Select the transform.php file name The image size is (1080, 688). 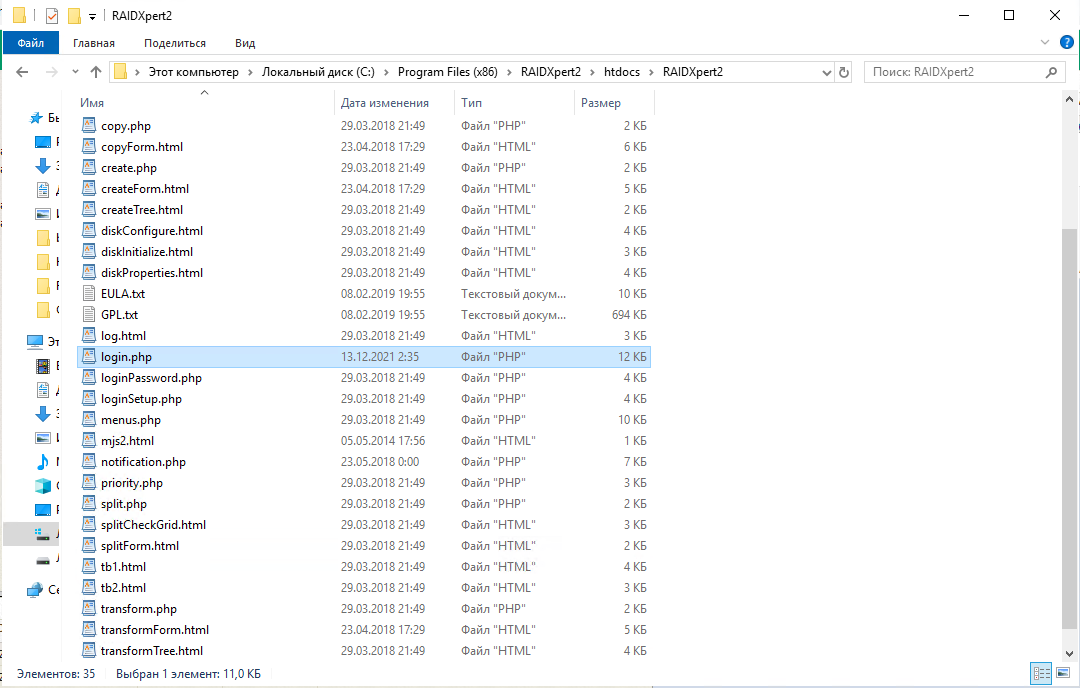pos(139,609)
